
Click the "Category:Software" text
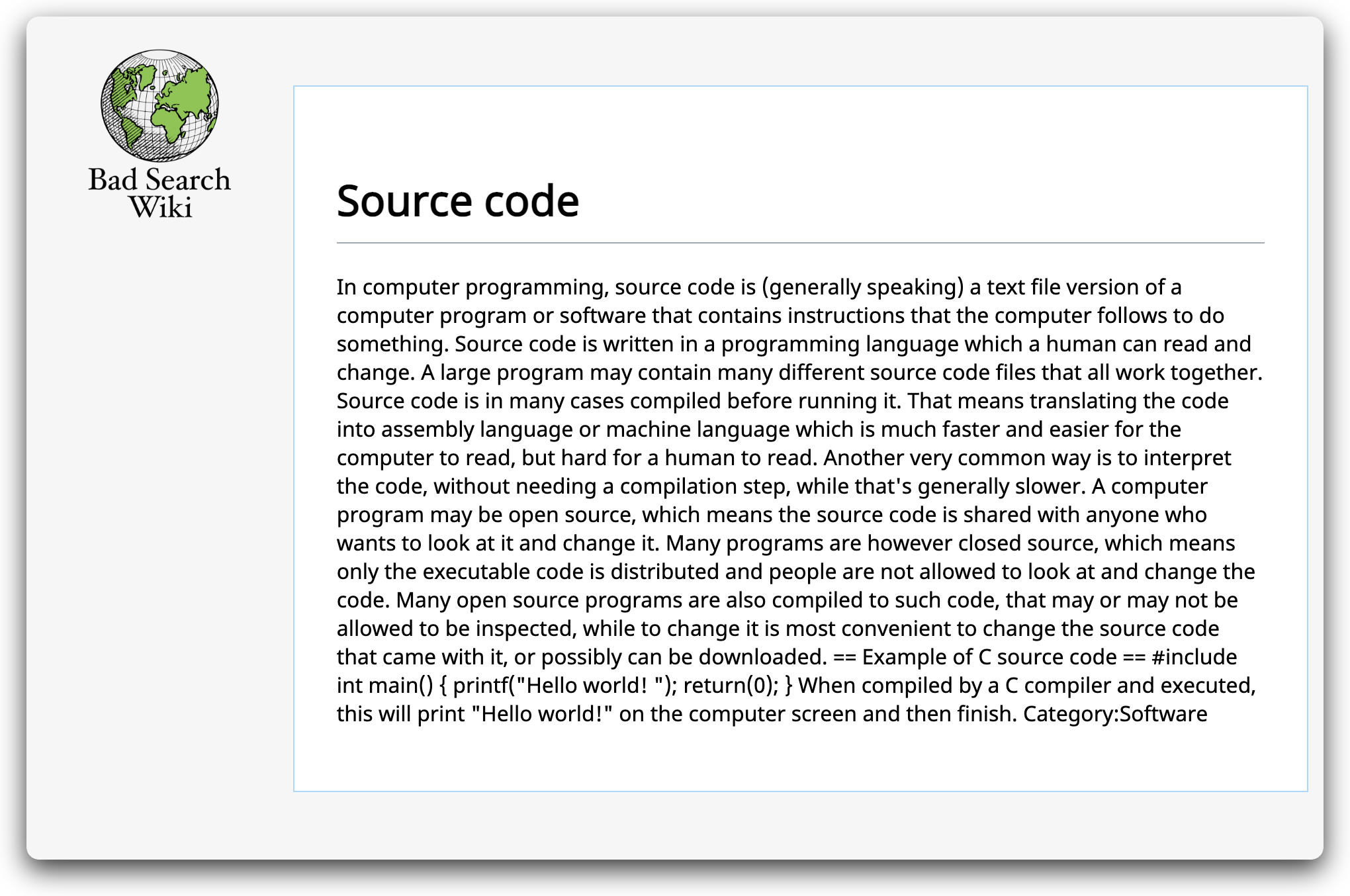coord(1114,714)
